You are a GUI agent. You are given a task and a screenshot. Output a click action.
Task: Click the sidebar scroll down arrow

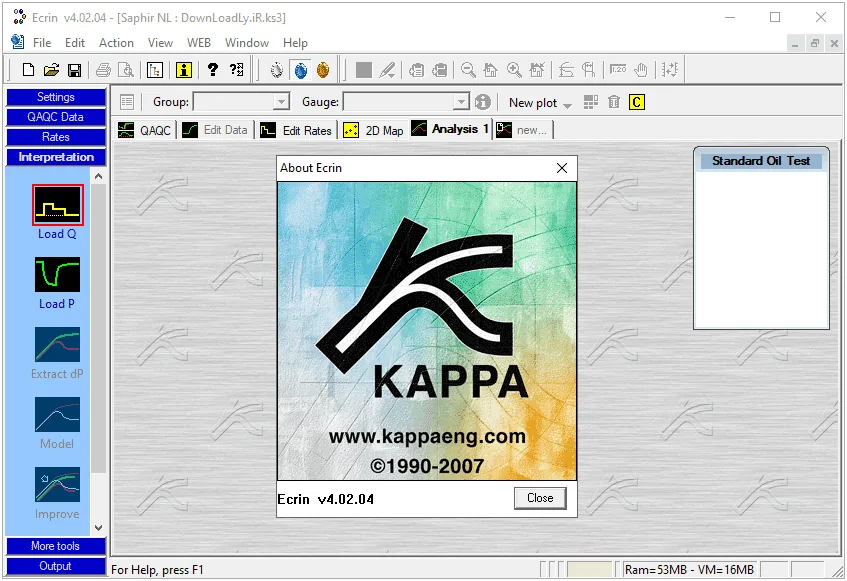click(x=98, y=528)
